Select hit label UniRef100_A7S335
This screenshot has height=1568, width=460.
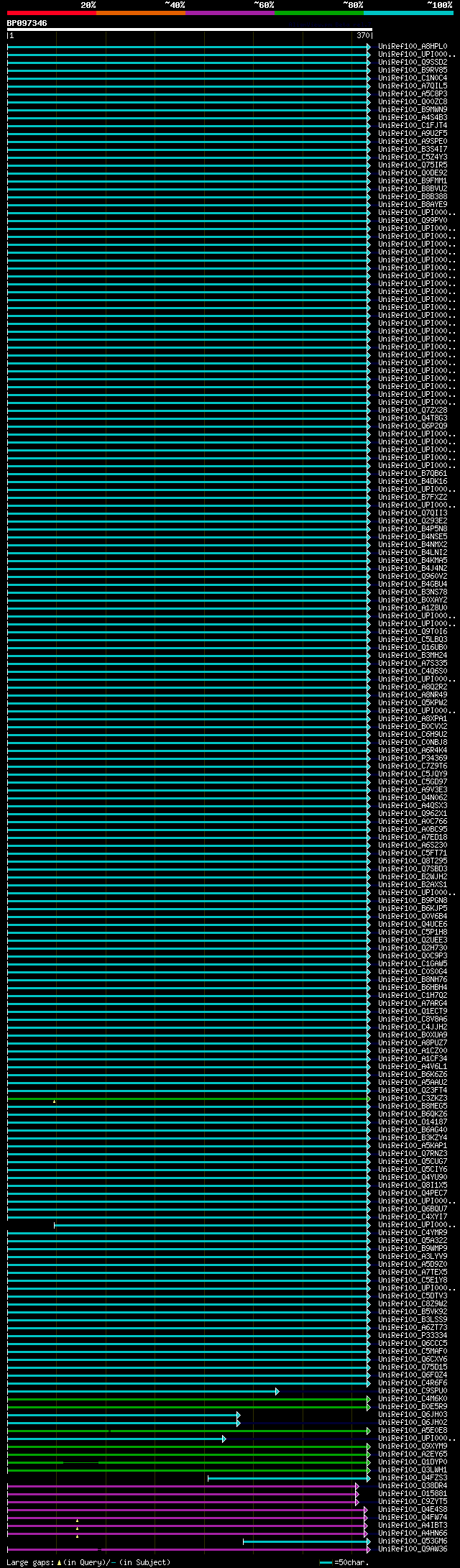(413, 664)
